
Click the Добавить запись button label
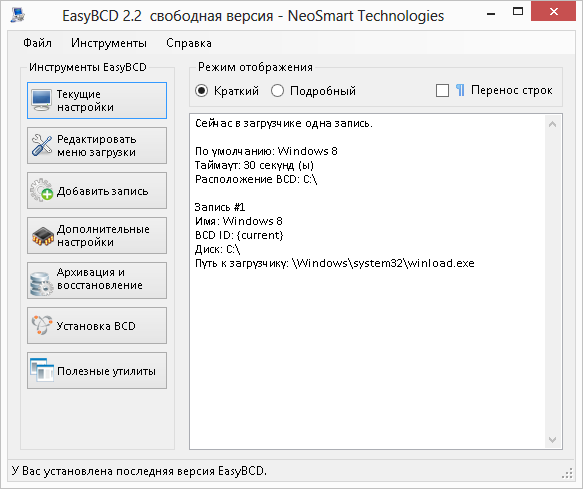pyautogui.click(x=102, y=191)
